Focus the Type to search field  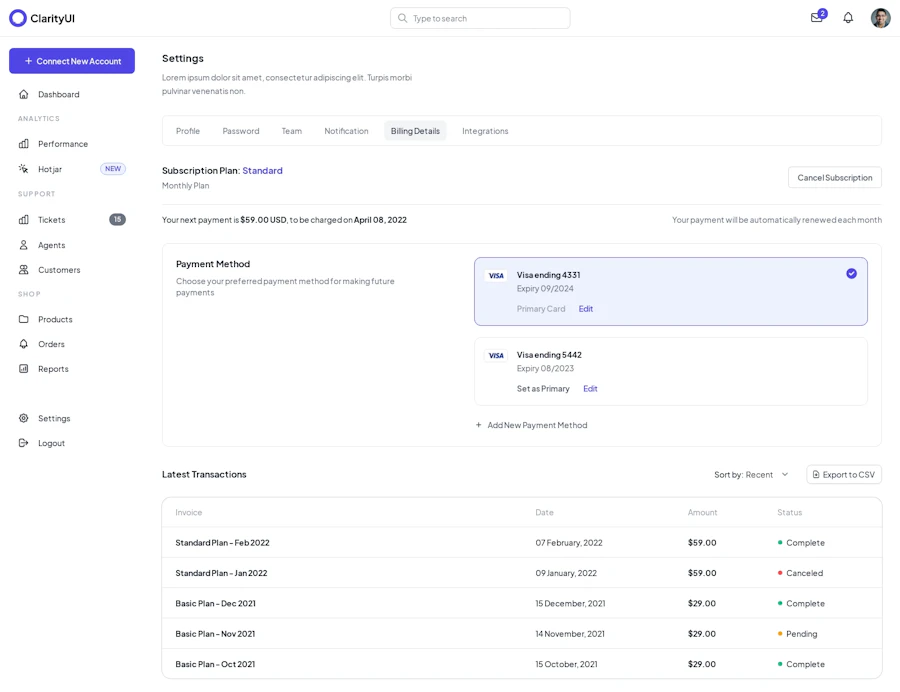click(480, 18)
